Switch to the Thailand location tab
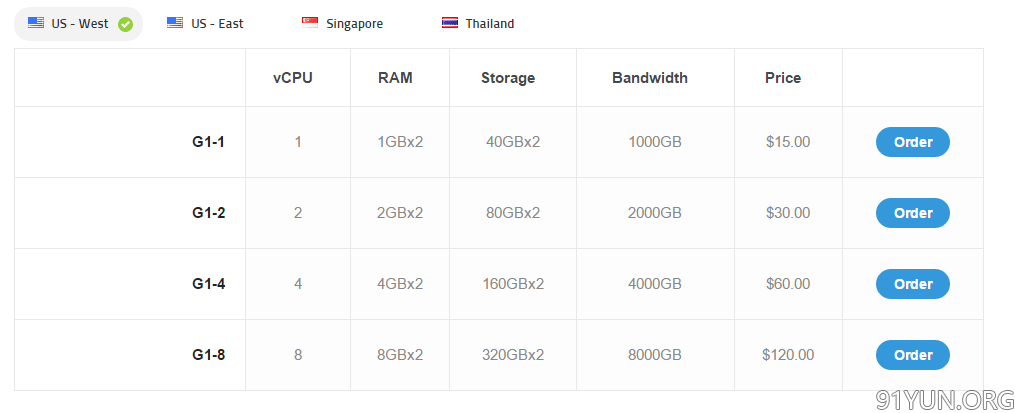The height and width of the screenshot is (413, 1015). [478, 24]
